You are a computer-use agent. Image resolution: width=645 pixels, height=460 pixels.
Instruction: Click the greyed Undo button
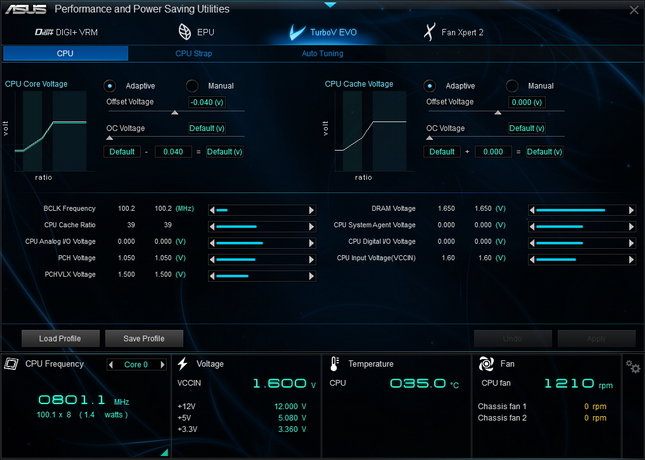click(x=513, y=339)
